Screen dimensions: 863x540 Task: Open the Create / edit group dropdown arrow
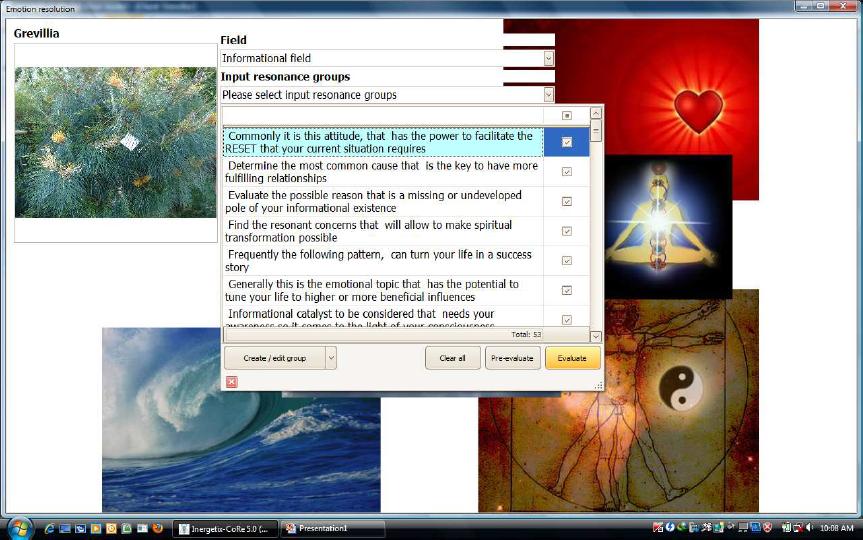[331, 358]
